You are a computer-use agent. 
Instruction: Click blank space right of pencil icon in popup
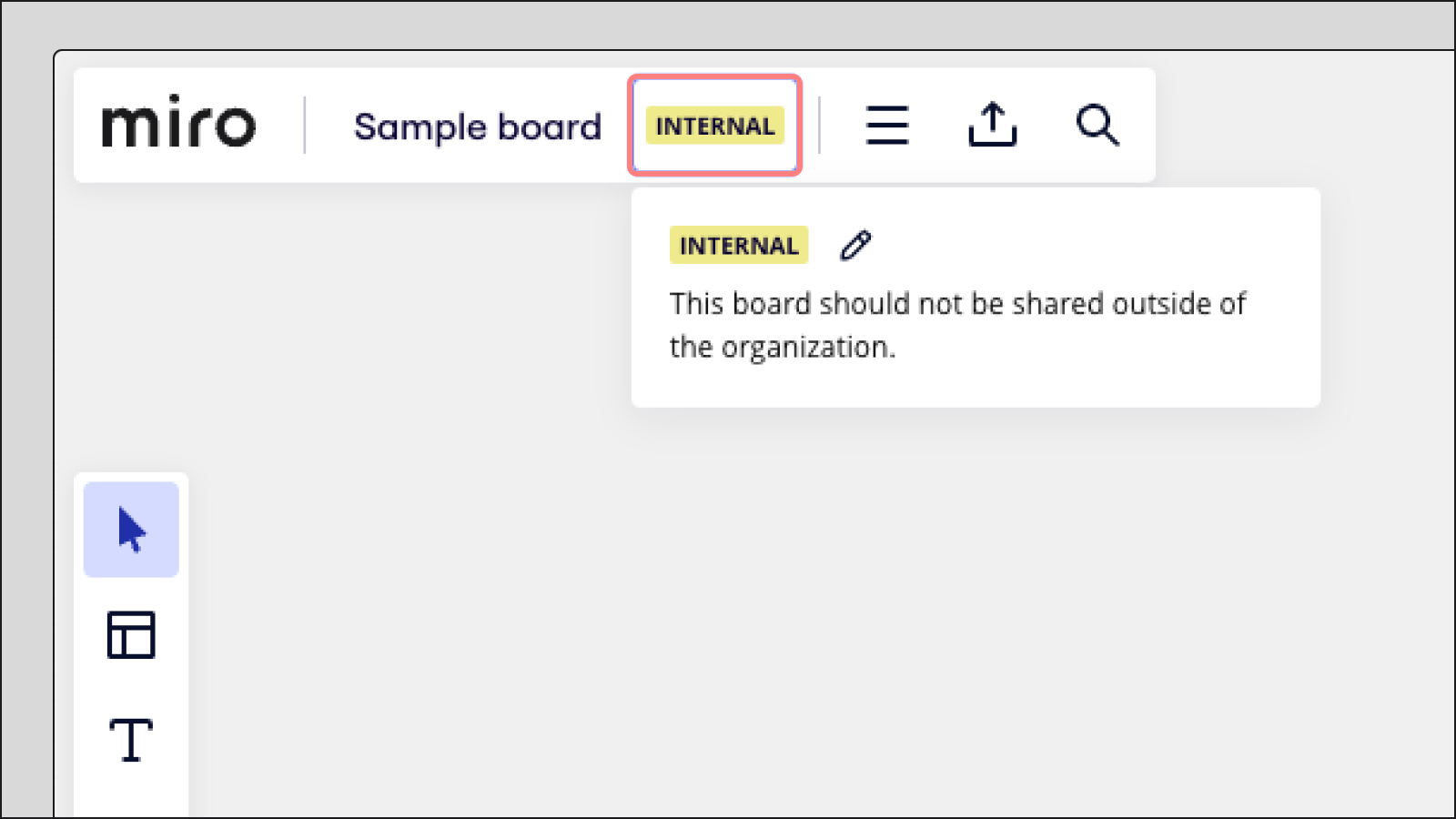coord(1092,245)
